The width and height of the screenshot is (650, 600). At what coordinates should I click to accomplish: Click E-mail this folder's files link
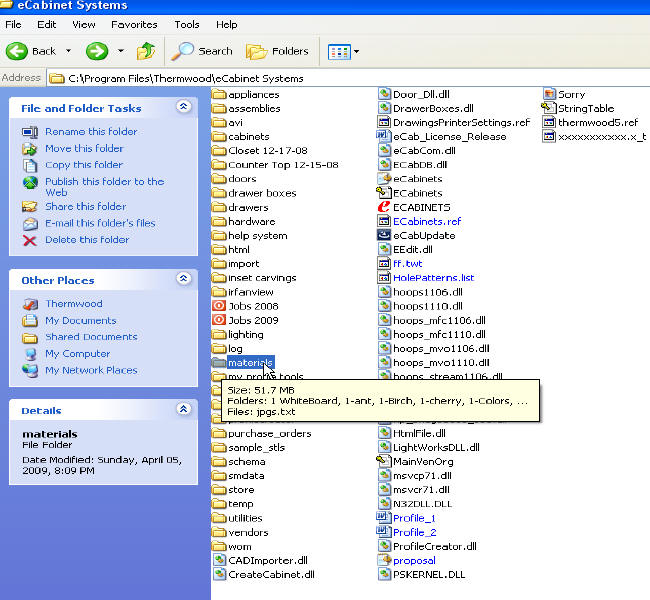point(100,223)
